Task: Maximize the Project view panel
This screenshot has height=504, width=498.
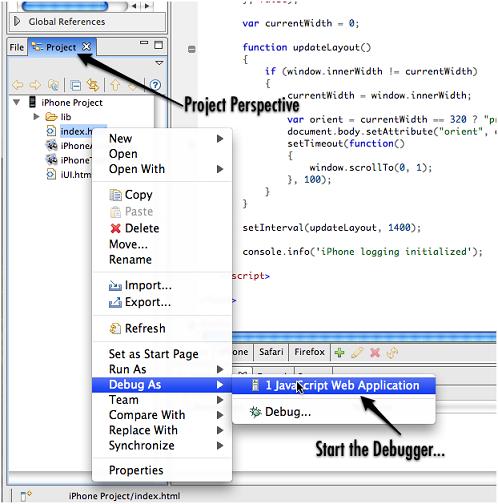Action: (x=159, y=45)
